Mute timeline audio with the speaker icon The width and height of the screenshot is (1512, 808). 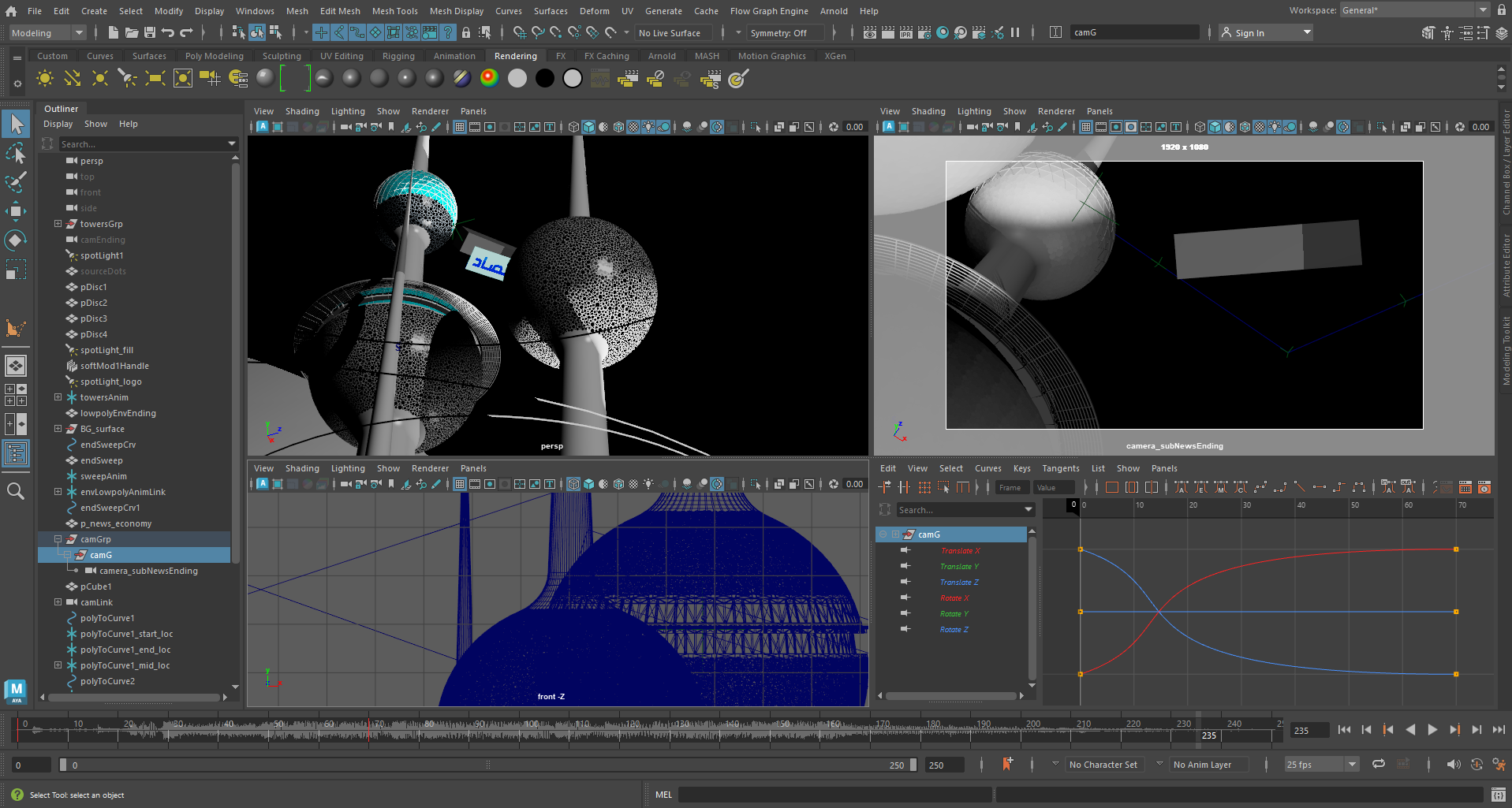point(1453,764)
